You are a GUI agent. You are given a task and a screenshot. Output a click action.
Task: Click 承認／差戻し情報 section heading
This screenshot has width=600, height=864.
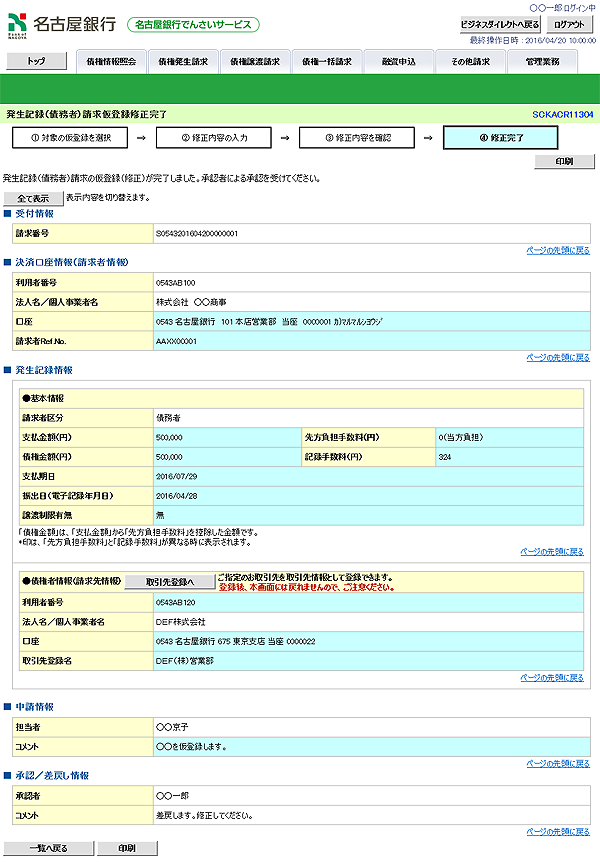[x=52, y=776]
